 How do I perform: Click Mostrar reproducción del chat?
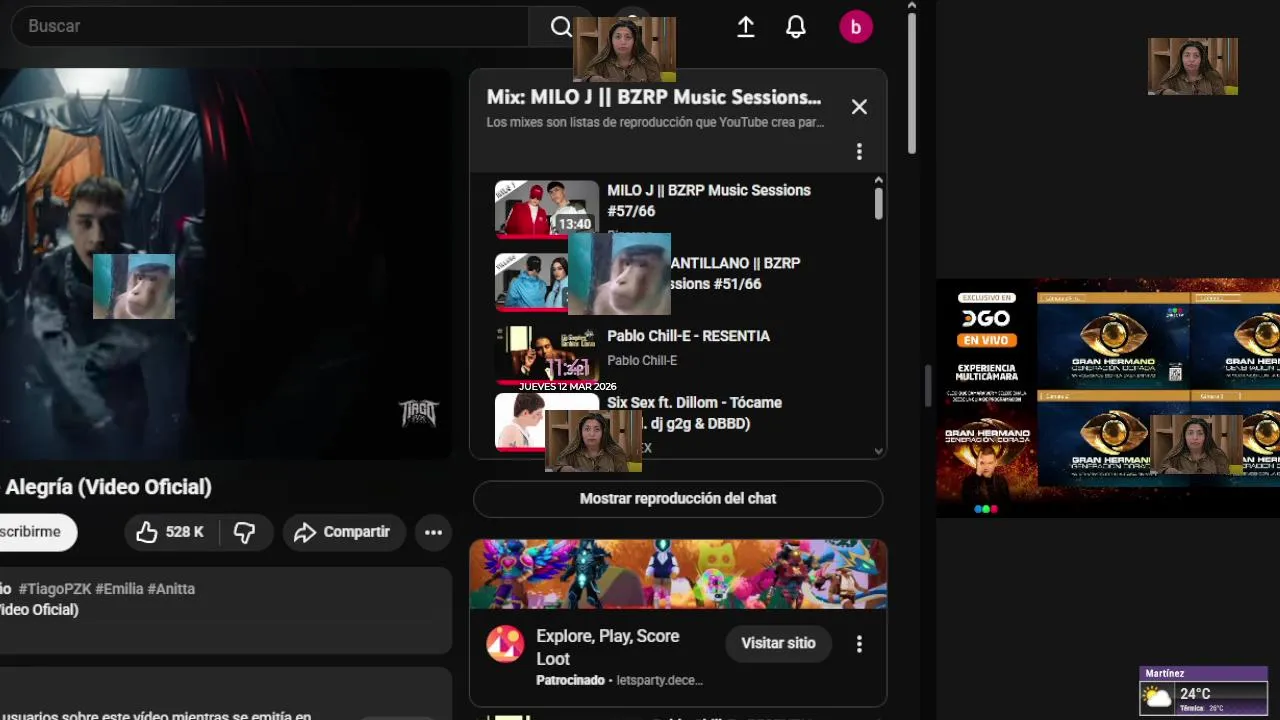pyautogui.click(x=678, y=498)
